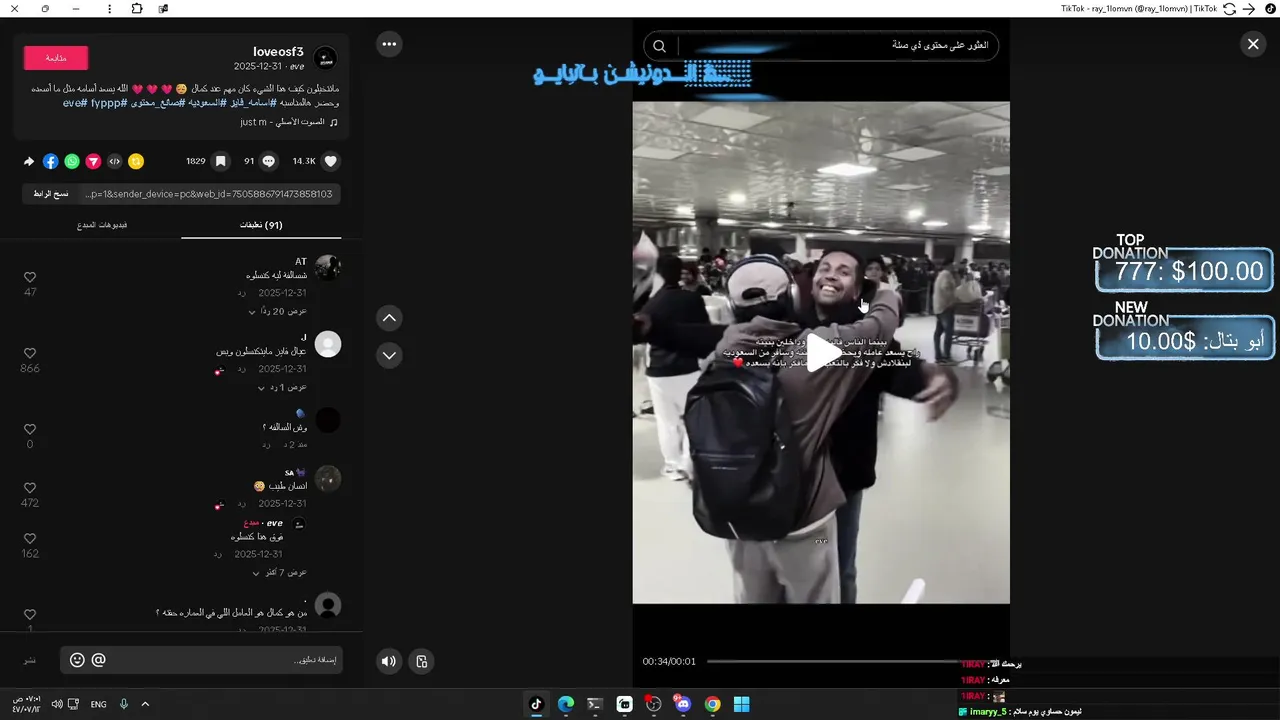
Task: Click the mini player icon beside the volume button
Action: [x=422, y=661]
